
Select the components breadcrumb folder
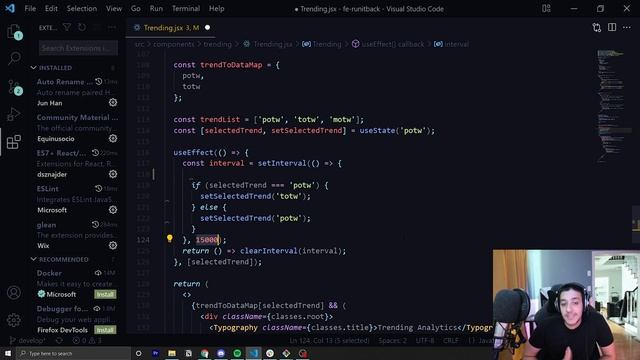pos(173,44)
